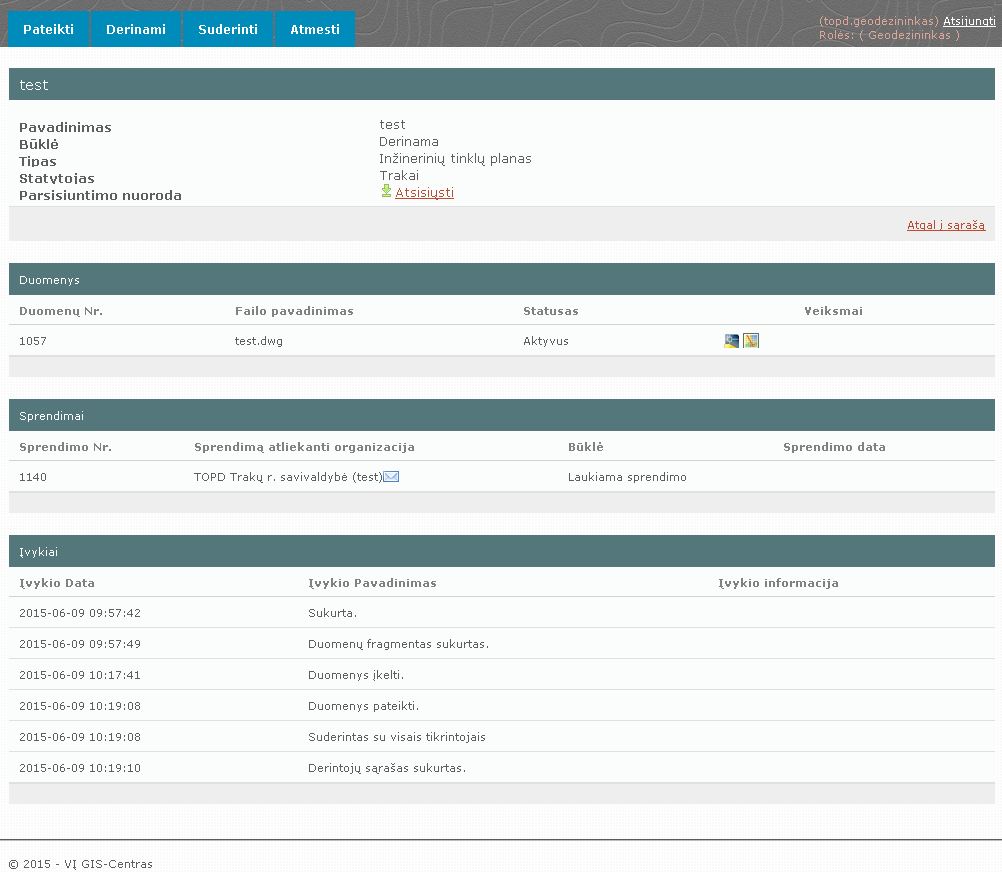The width and height of the screenshot is (1002, 873).
Task: Click the Sprendimo data column header
Action: [834, 447]
